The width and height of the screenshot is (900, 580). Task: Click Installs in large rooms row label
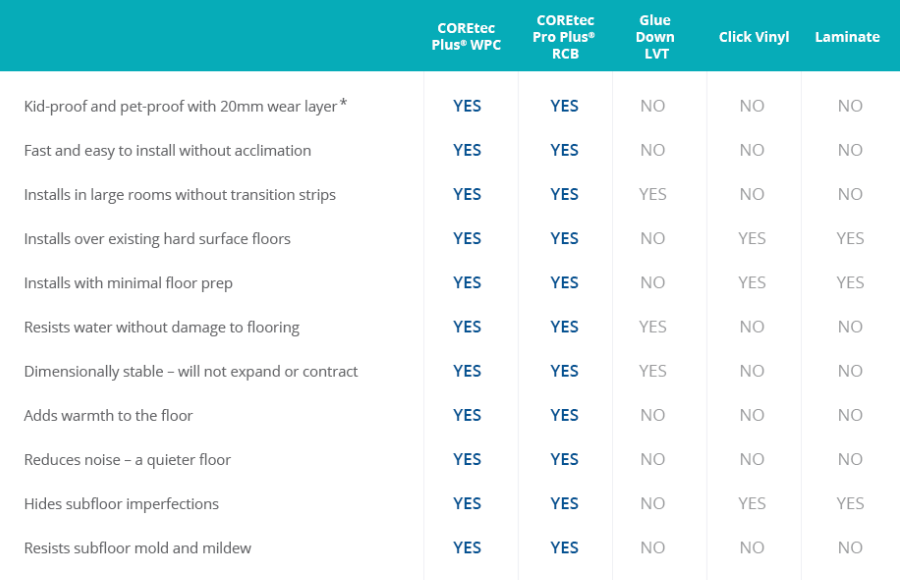[x=180, y=195]
